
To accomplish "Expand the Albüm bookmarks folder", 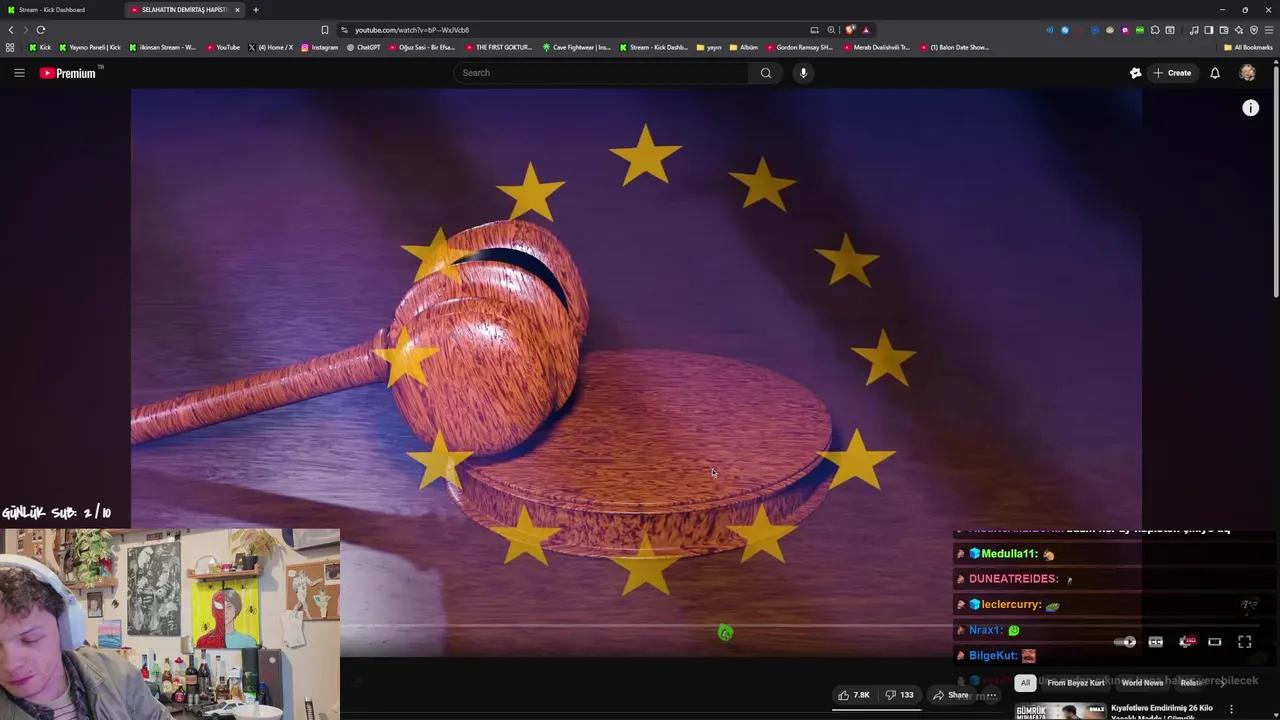I will pyautogui.click(x=744, y=47).
